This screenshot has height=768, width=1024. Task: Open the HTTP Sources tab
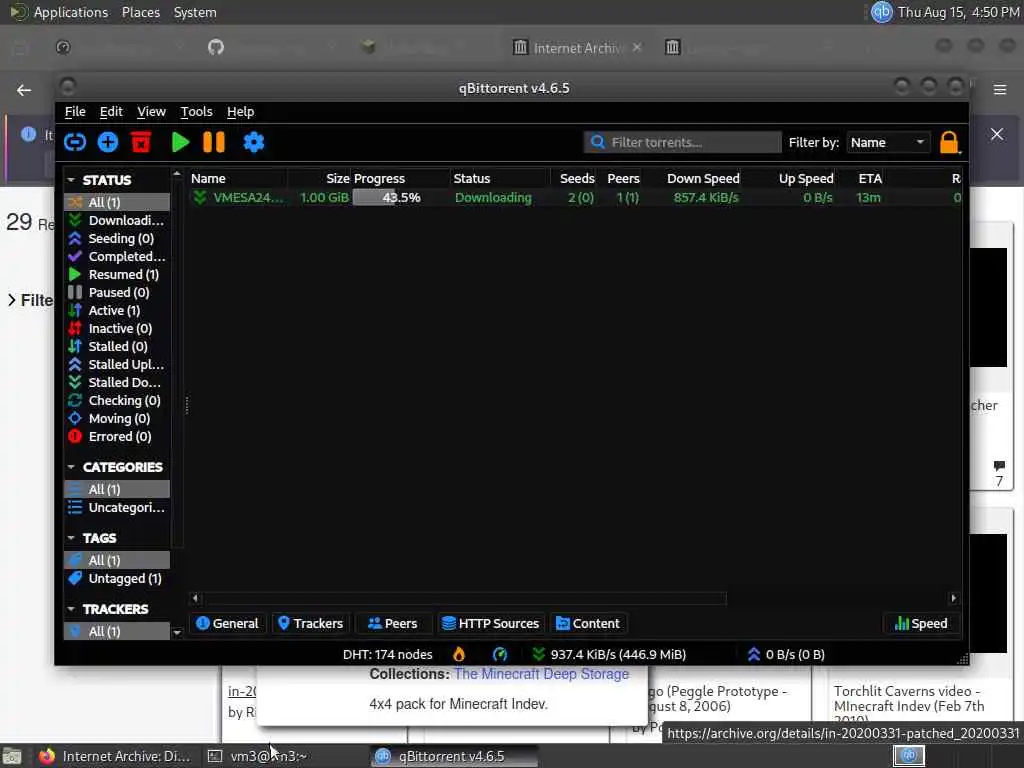tap(490, 624)
